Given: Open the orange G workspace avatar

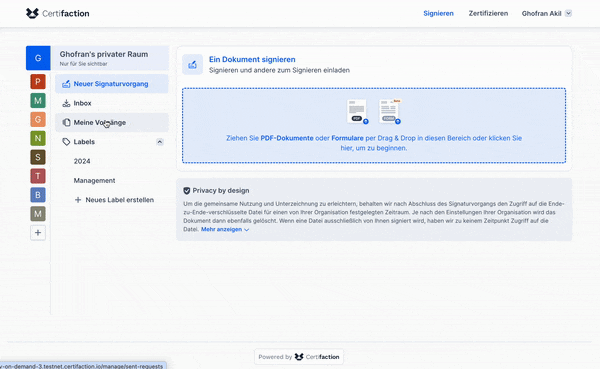Looking at the screenshot, I should coord(38,119).
